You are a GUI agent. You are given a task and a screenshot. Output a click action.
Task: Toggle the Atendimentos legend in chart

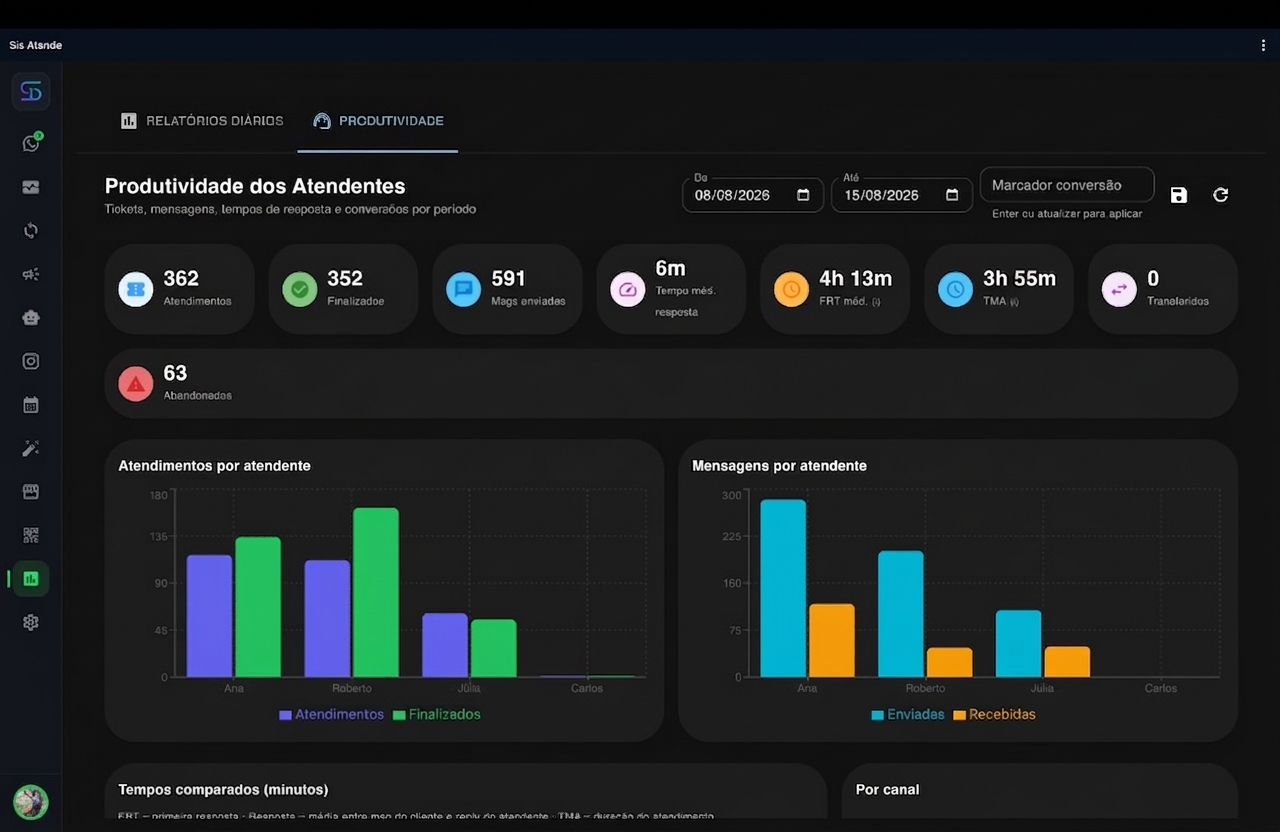331,715
